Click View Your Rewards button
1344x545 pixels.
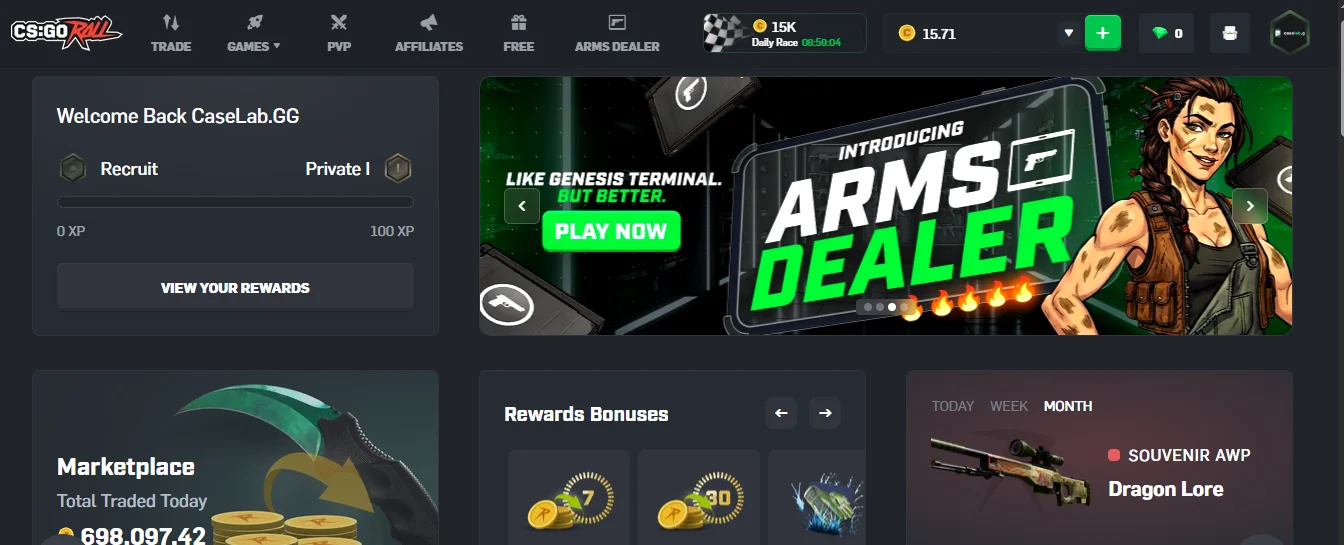pos(235,287)
